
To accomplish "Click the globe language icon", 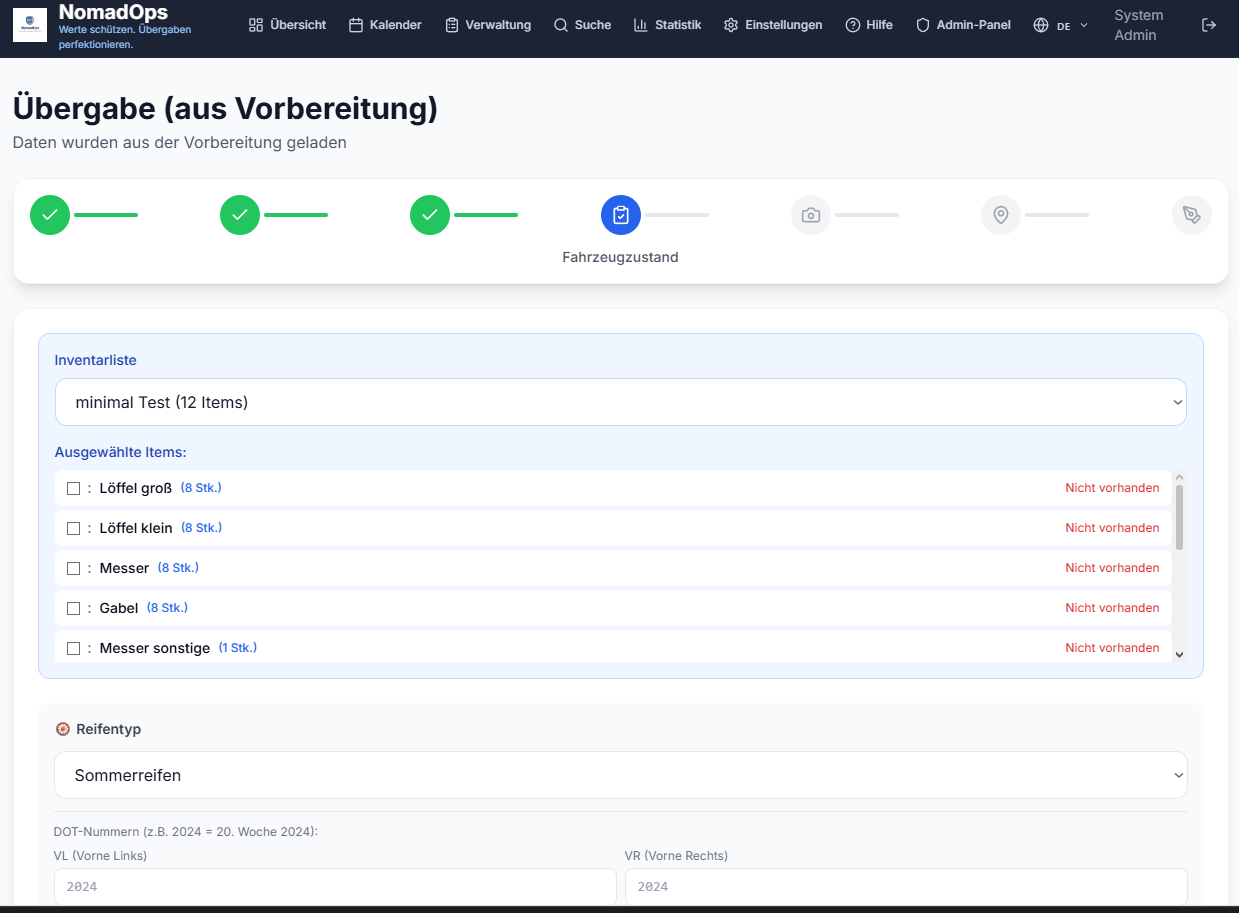I will click(1041, 25).
